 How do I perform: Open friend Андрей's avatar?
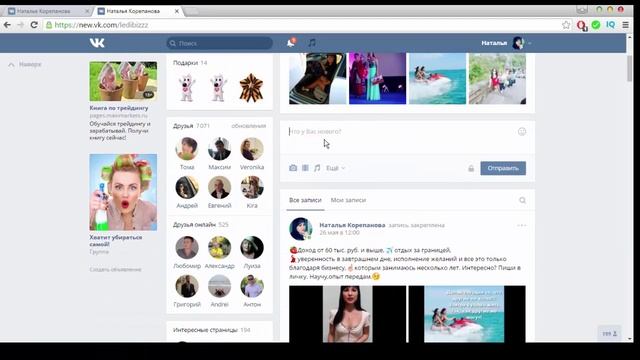(187, 188)
